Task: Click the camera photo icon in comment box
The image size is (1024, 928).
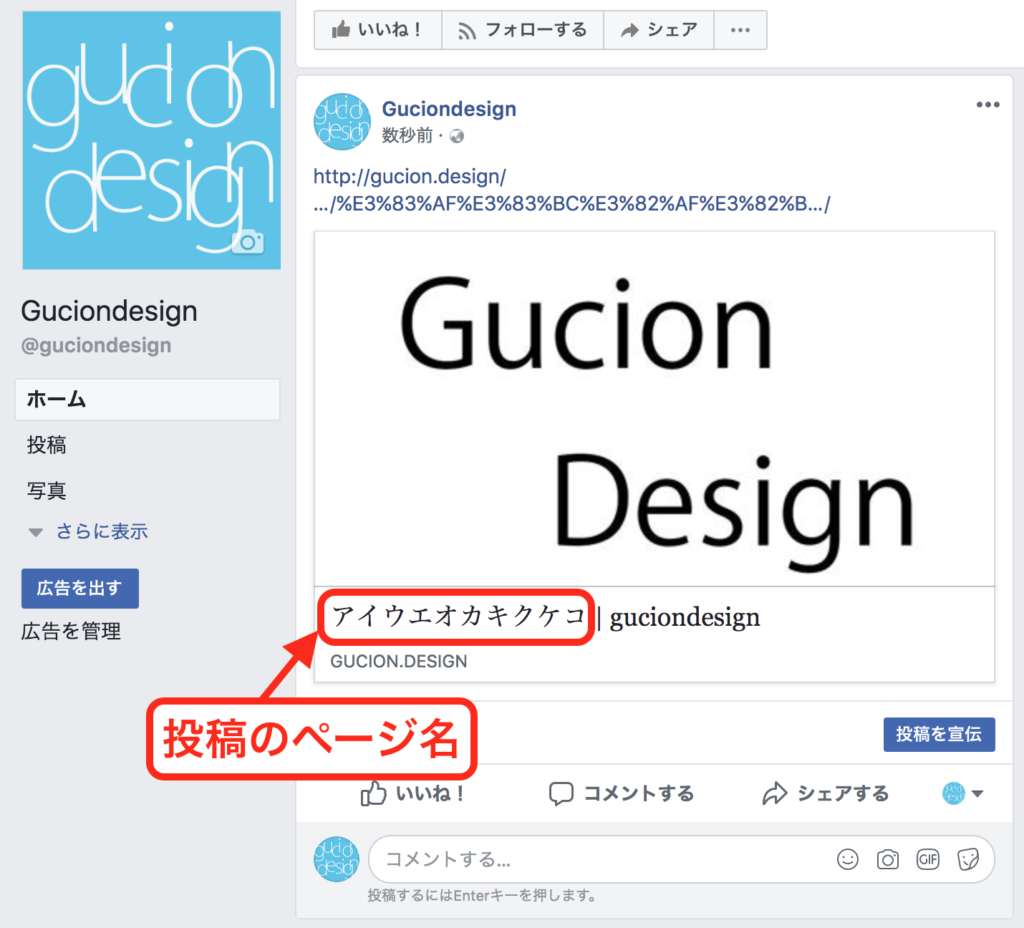Action: (887, 859)
